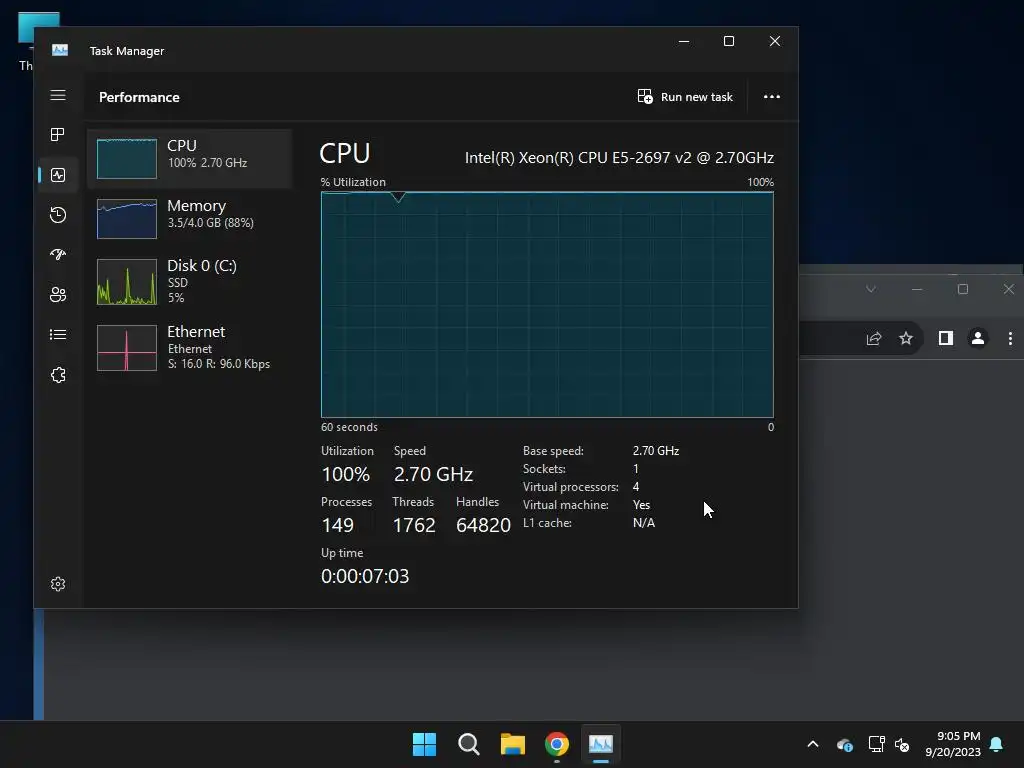
Task: Click the Base speed label
Action: (x=553, y=451)
